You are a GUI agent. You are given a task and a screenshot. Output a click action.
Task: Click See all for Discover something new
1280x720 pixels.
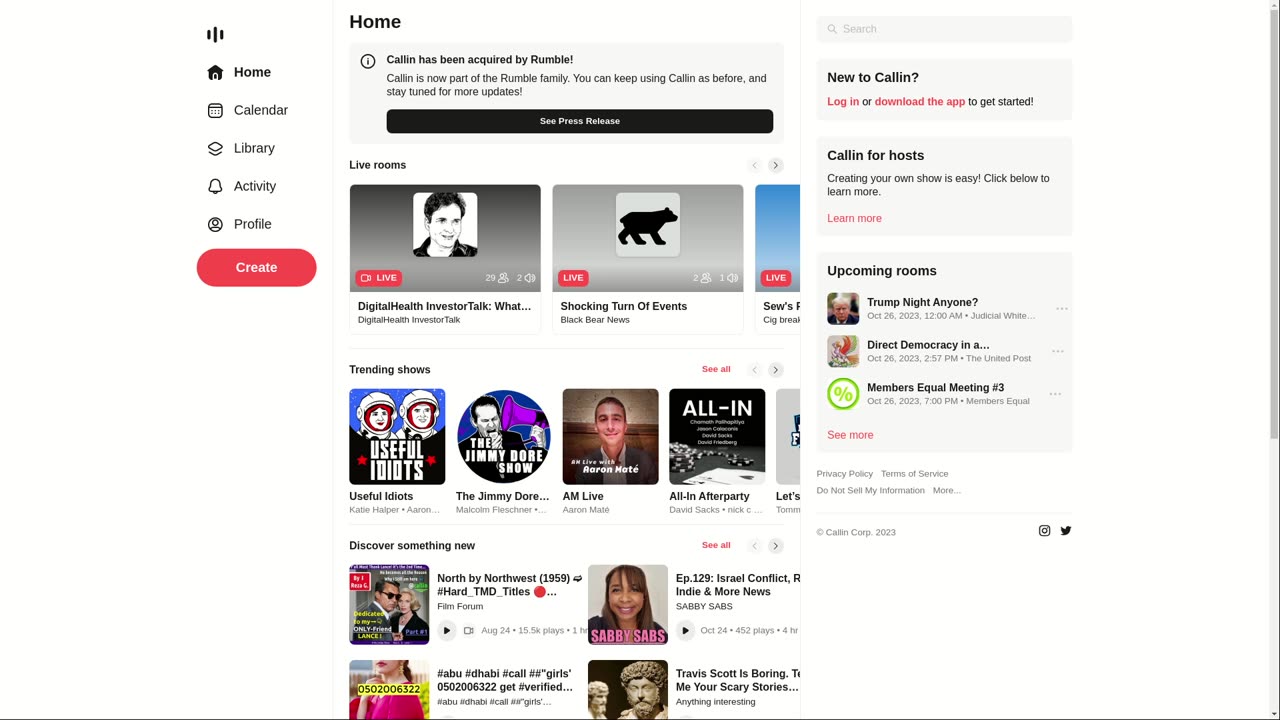(x=716, y=546)
